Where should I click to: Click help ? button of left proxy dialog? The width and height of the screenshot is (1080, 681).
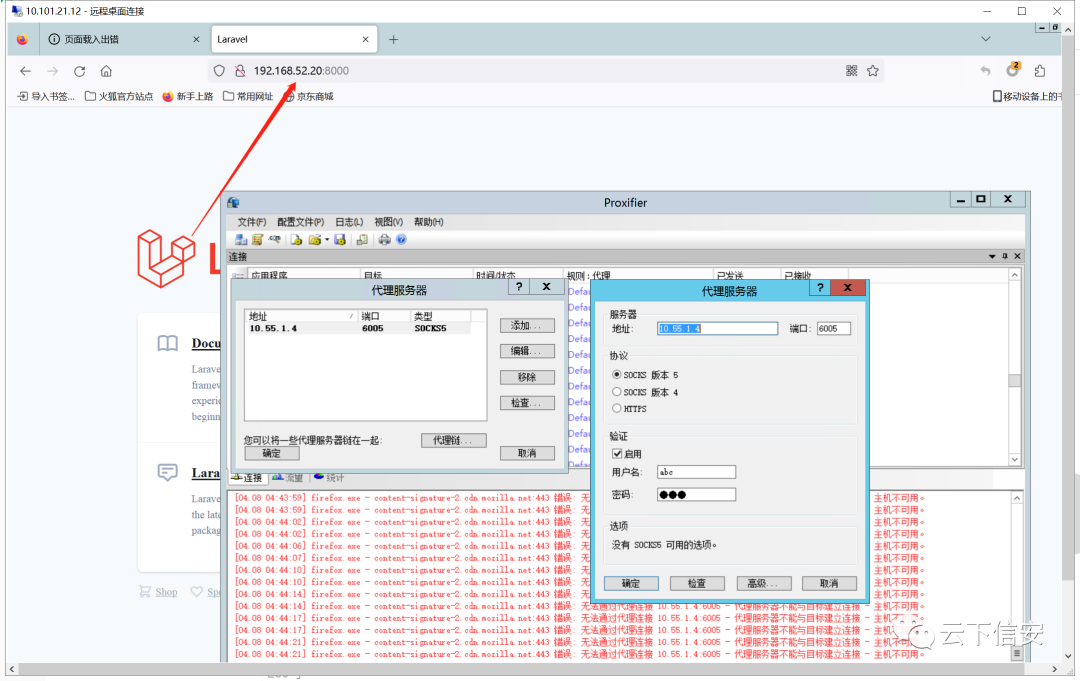tap(519, 286)
